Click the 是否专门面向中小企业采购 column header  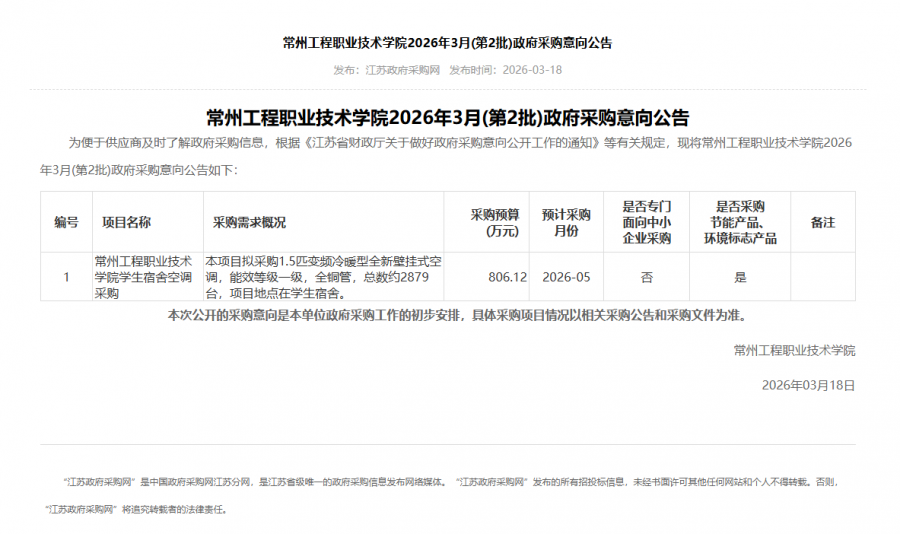coord(646,222)
